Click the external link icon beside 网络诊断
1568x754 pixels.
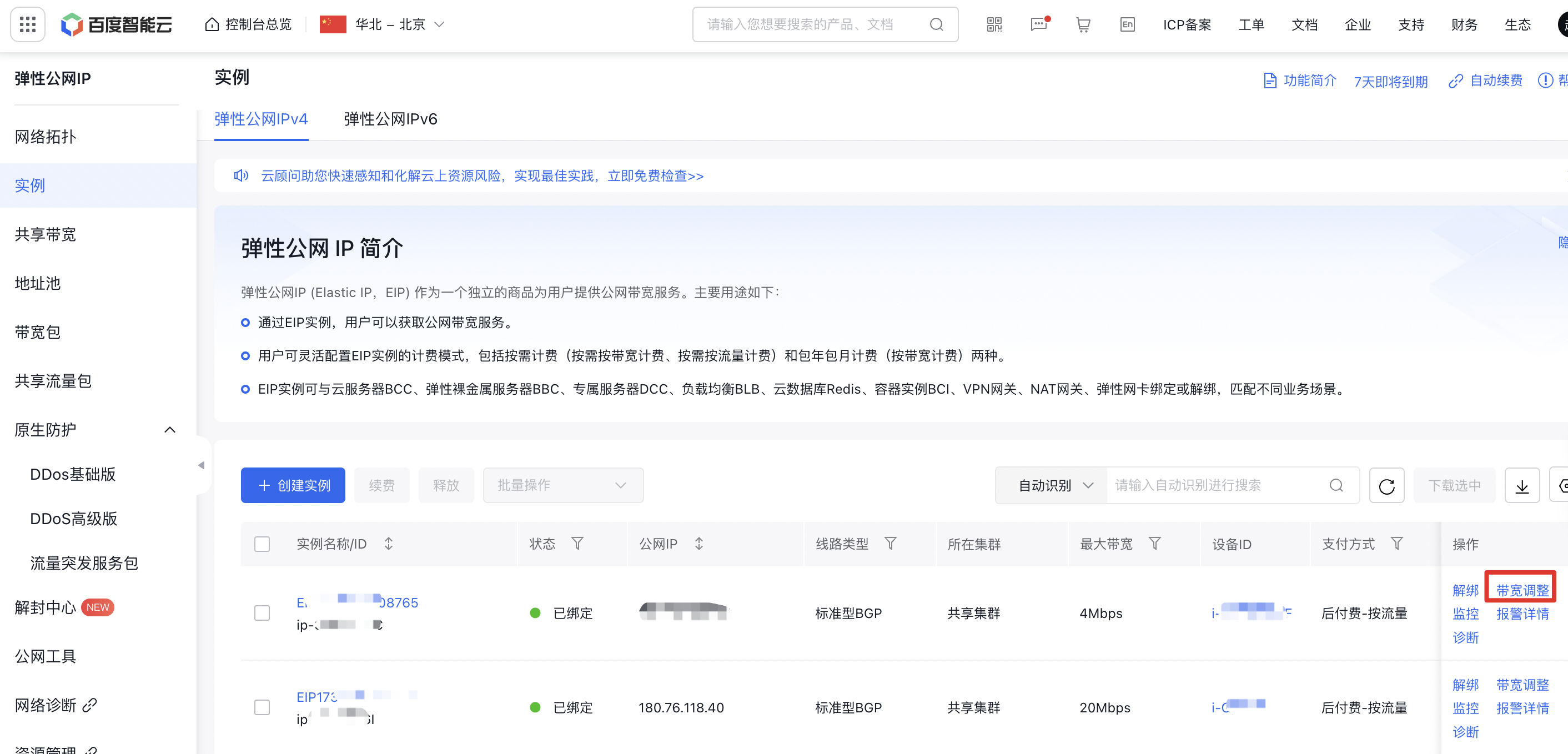[x=90, y=705]
